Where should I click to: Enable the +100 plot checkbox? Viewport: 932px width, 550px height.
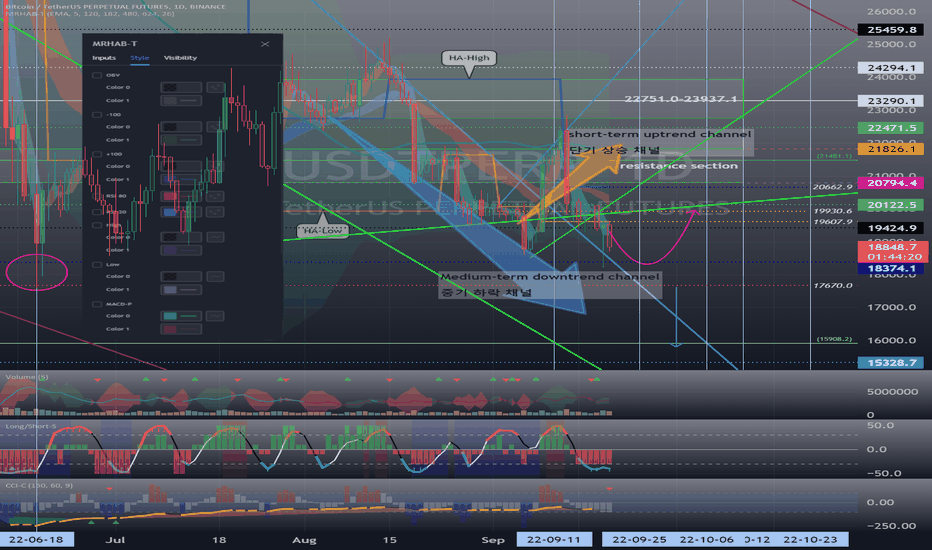coord(97,154)
